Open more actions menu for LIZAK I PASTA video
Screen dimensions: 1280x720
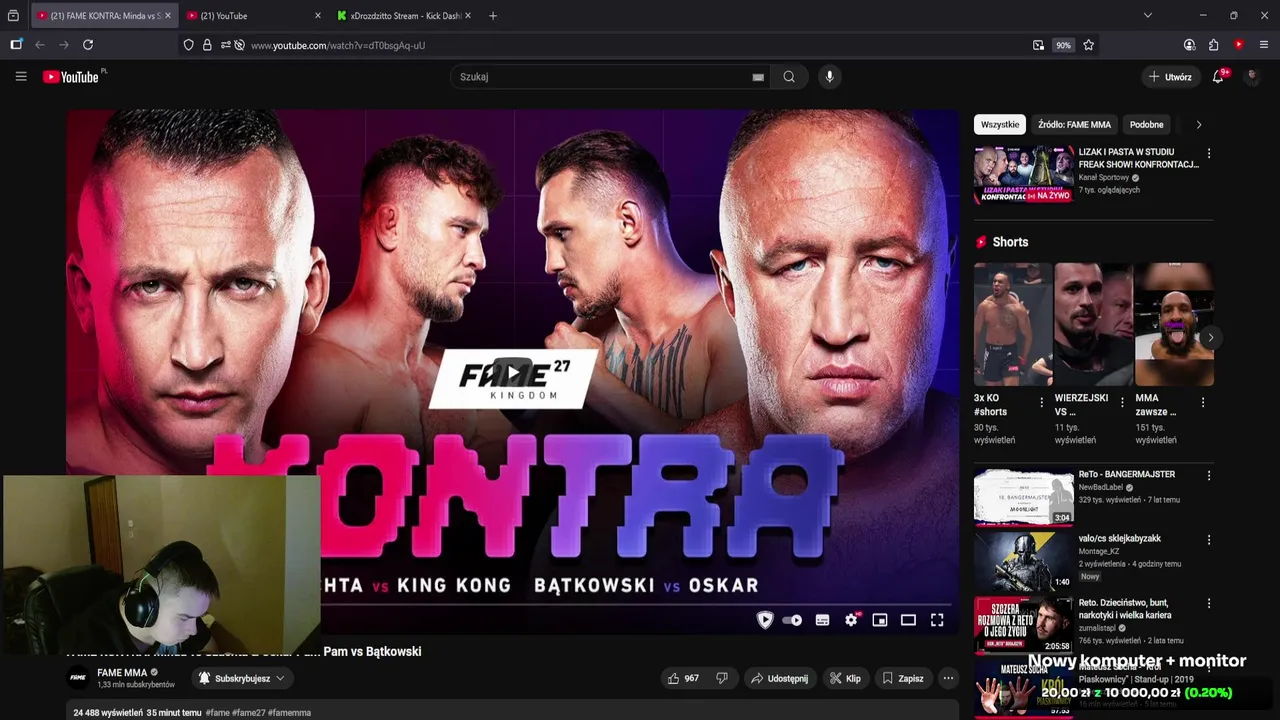point(1209,154)
